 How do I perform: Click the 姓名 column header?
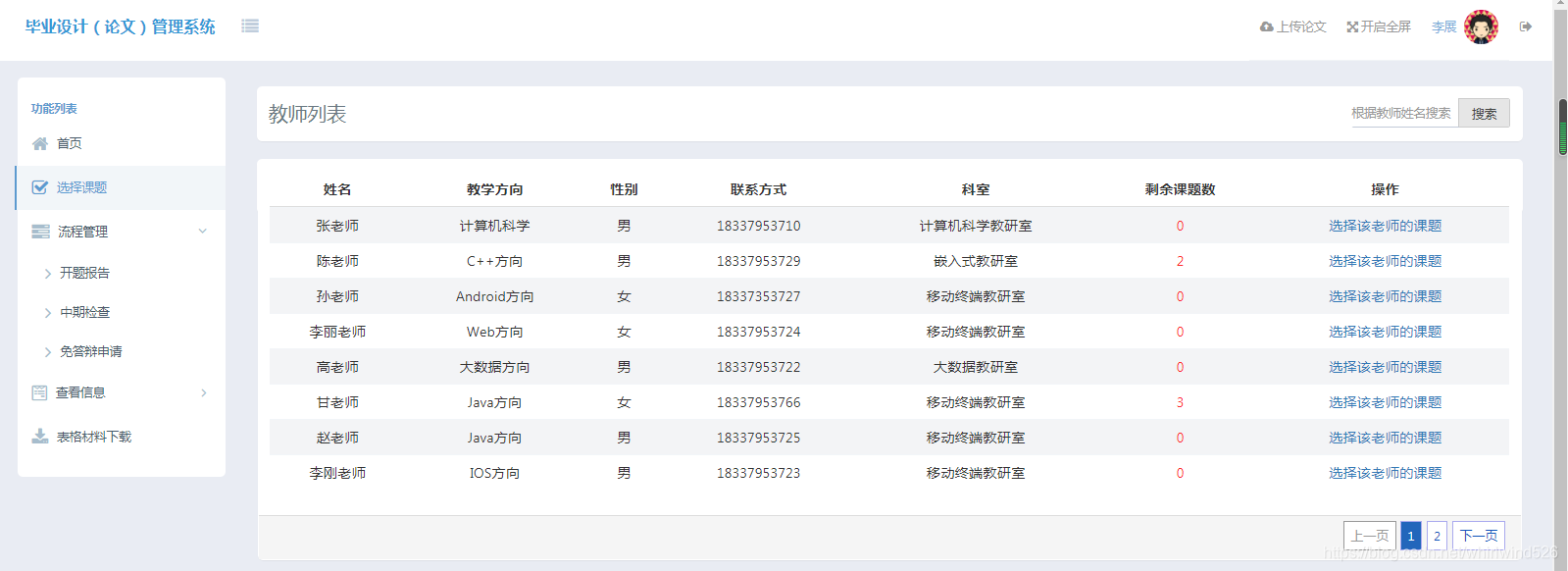click(x=337, y=189)
